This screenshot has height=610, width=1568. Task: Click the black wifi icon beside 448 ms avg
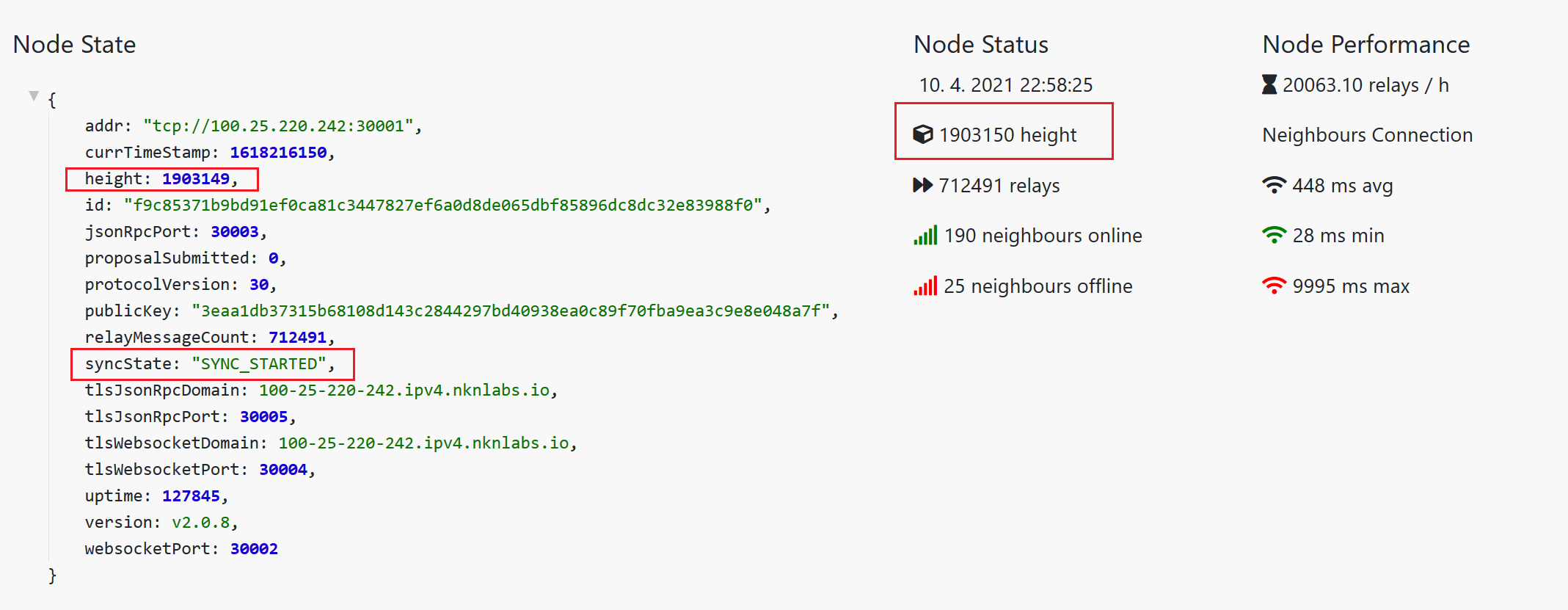point(1275,185)
